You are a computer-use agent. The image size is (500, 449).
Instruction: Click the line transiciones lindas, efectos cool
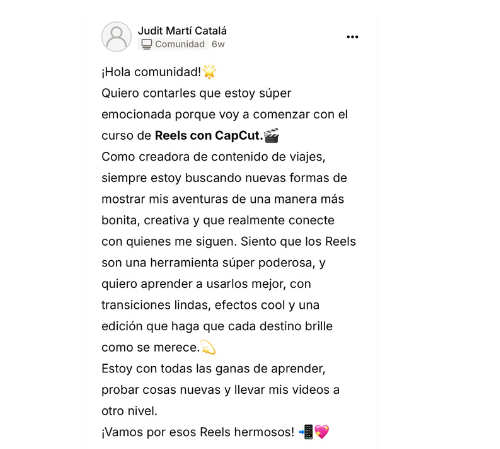[210, 305]
